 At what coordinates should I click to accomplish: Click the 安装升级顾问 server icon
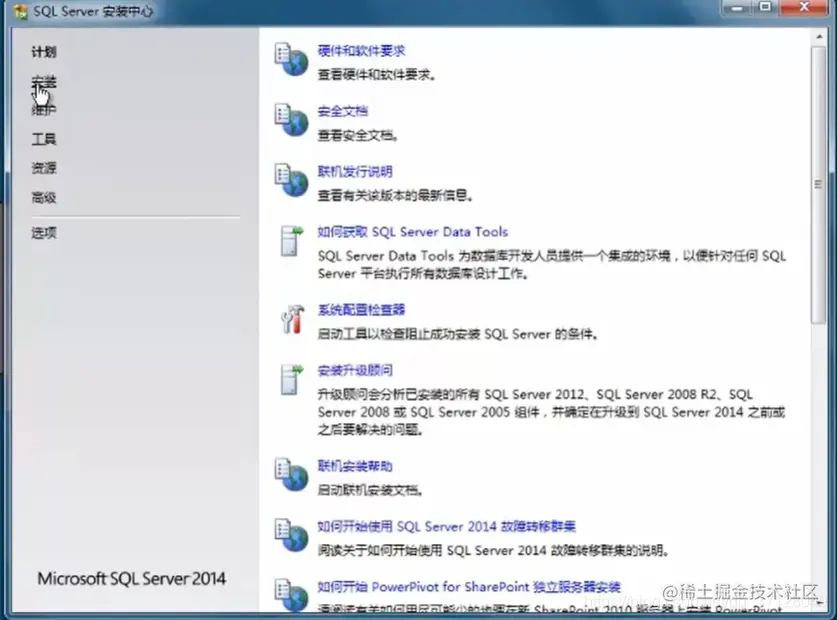coord(291,379)
